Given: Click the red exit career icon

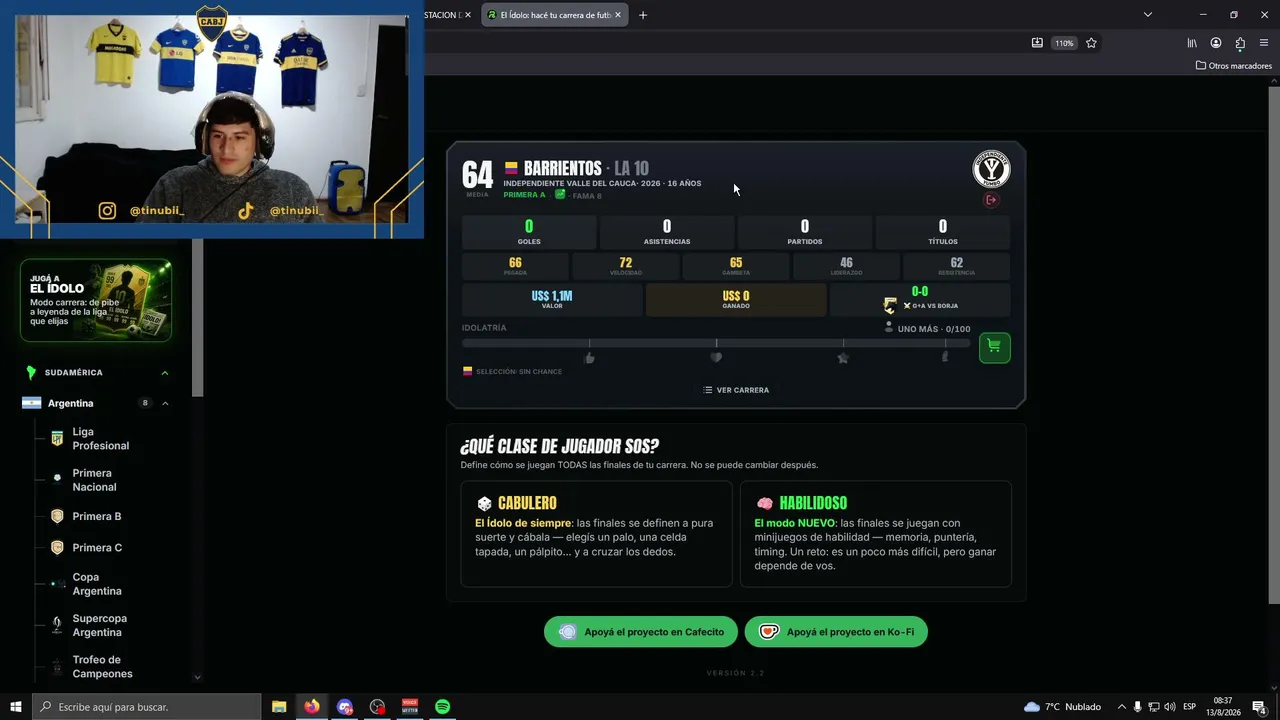Looking at the screenshot, I should pyautogui.click(x=991, y=200).
